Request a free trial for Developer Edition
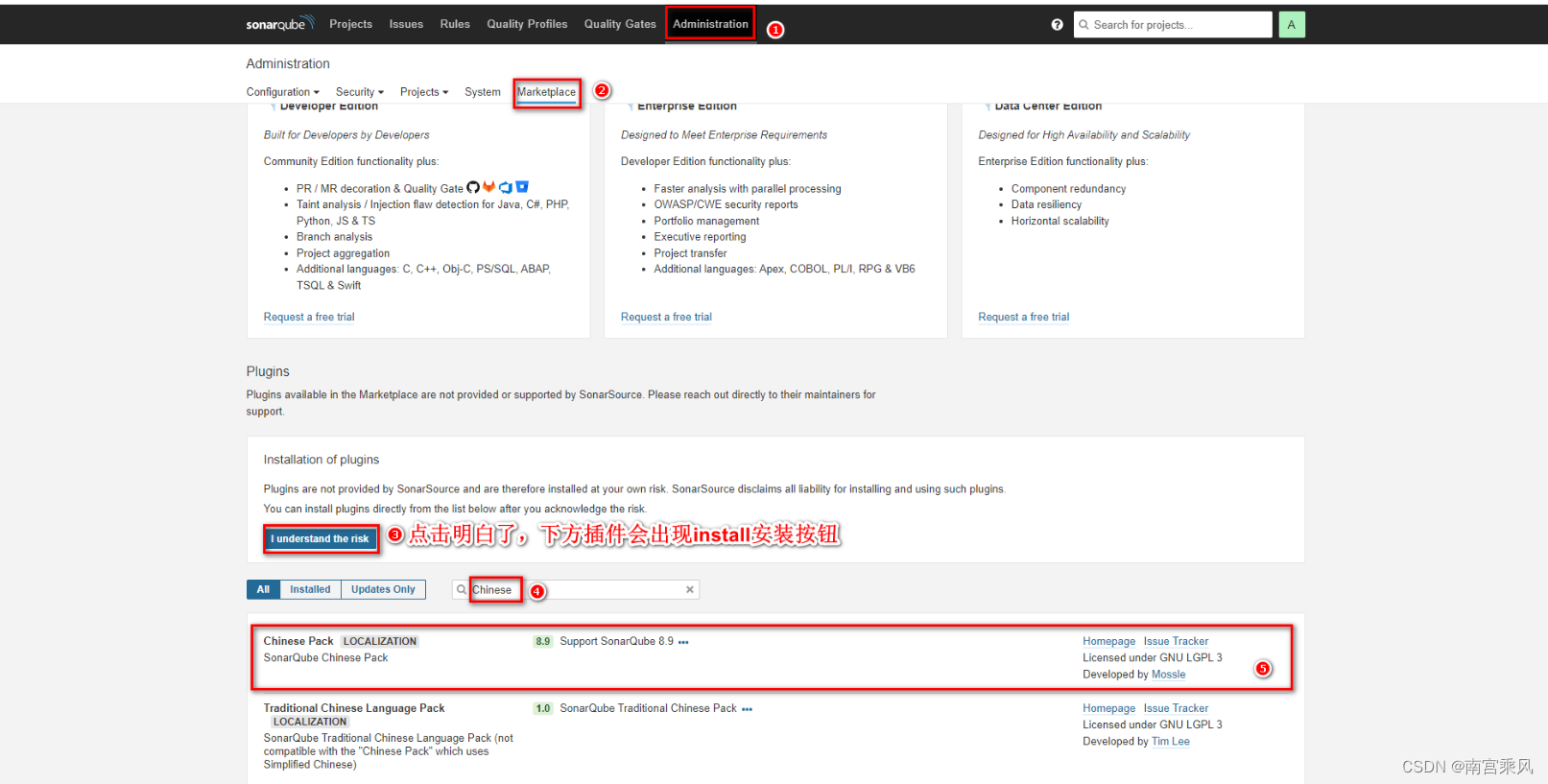The height and width of the screenshot is (784, 1548). (x=309, y=318)
